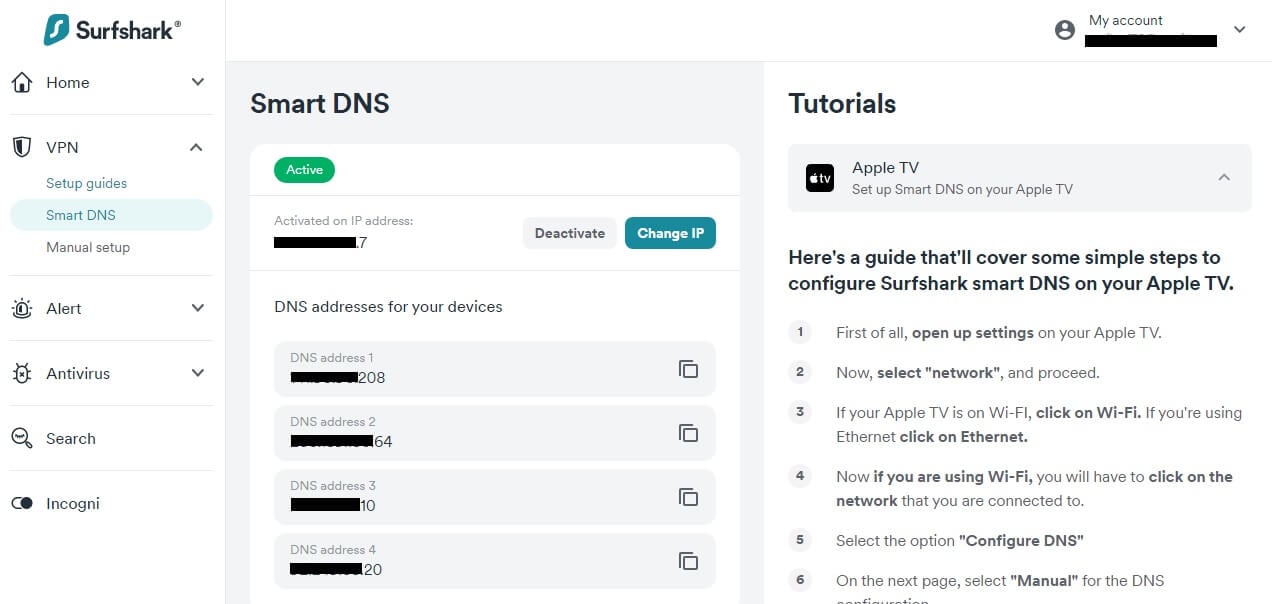The width and height of the screenshot is (1272, 604).
Task: Click the 'Select the option "Configure DNS"' step
Action: click(x=960, y=540)
